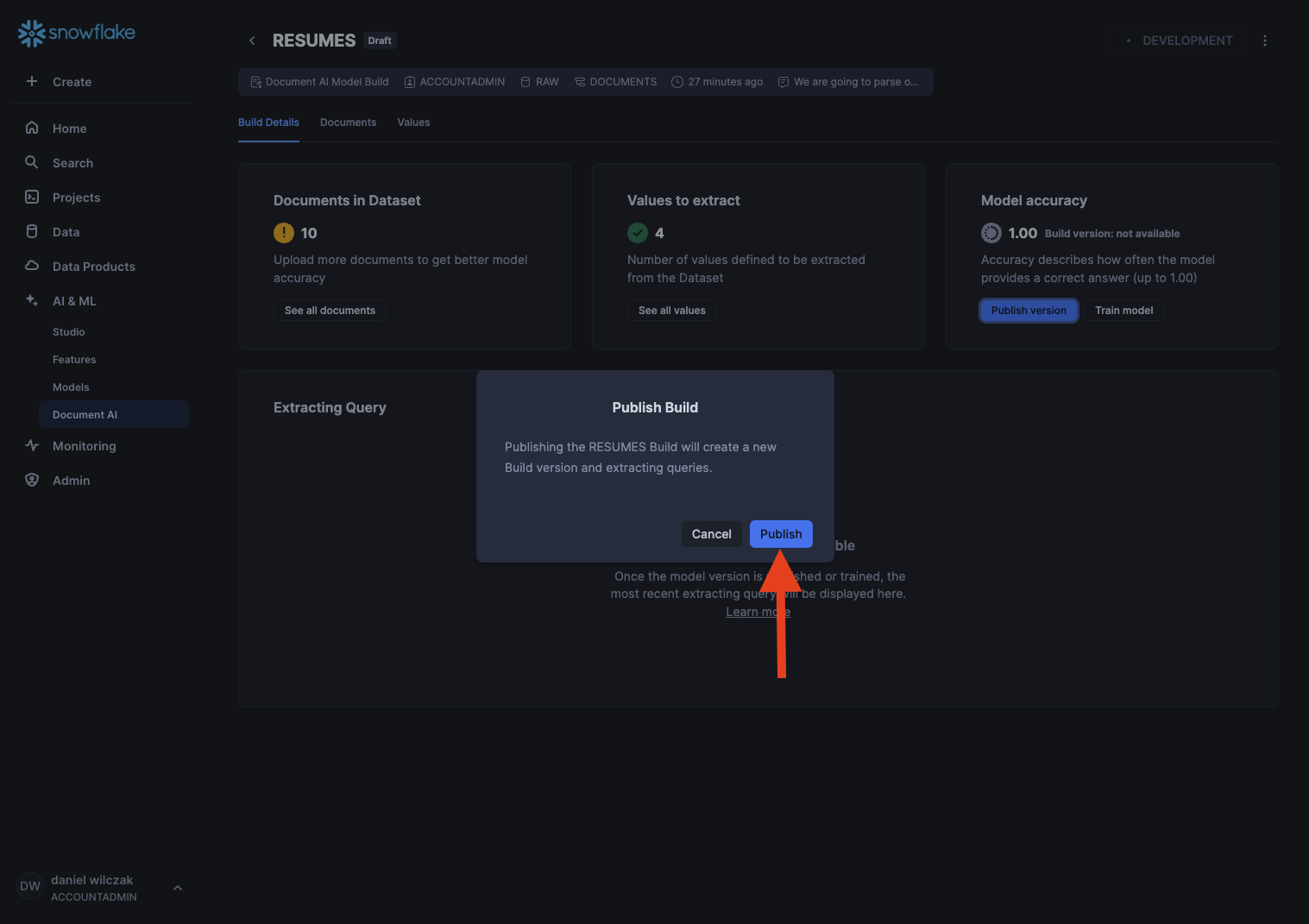Screen dimensions: 1309x924
Task: Click the Train model button
Action: click(x=1123, y=311)
